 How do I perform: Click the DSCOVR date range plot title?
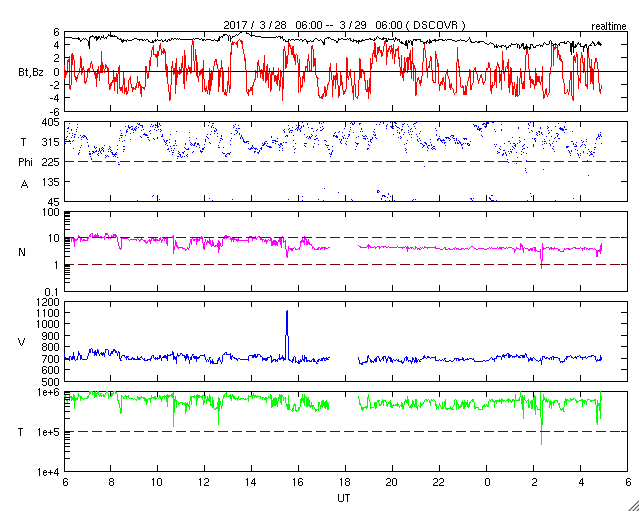[344, 25]
